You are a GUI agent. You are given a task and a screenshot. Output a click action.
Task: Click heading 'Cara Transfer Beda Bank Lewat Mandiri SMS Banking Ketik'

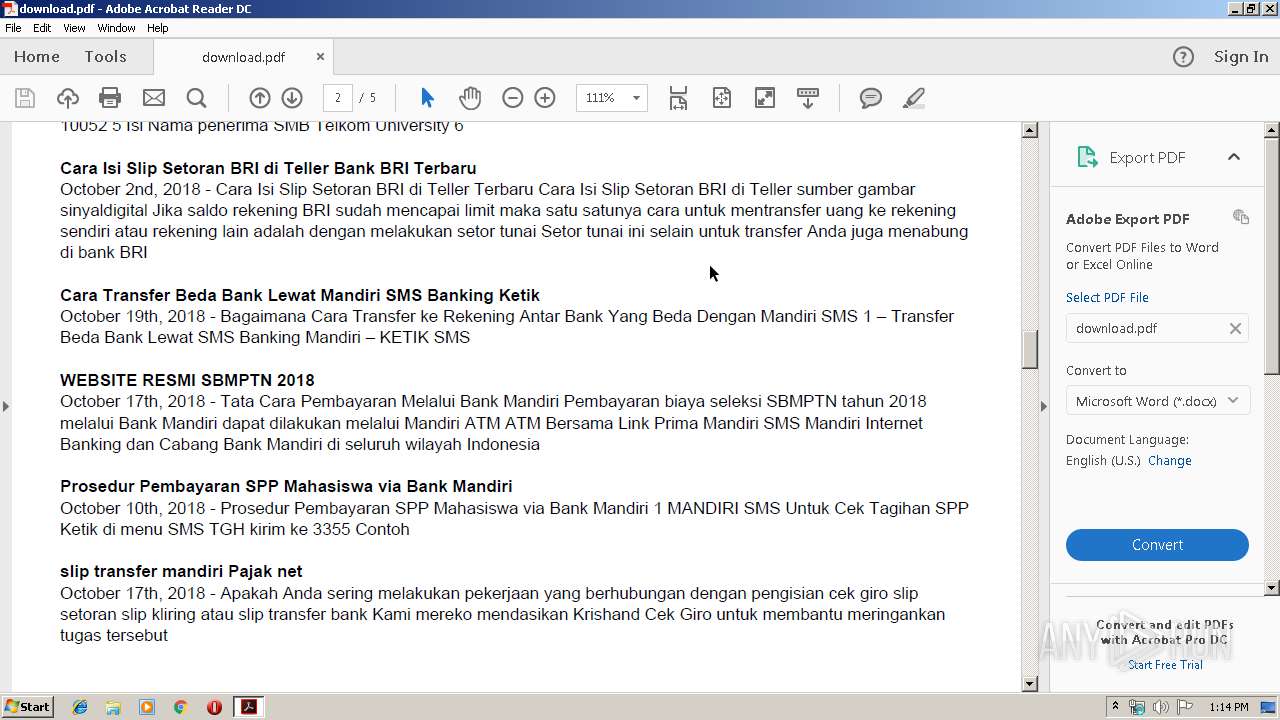pyautogui.click(x=300, y=295)
